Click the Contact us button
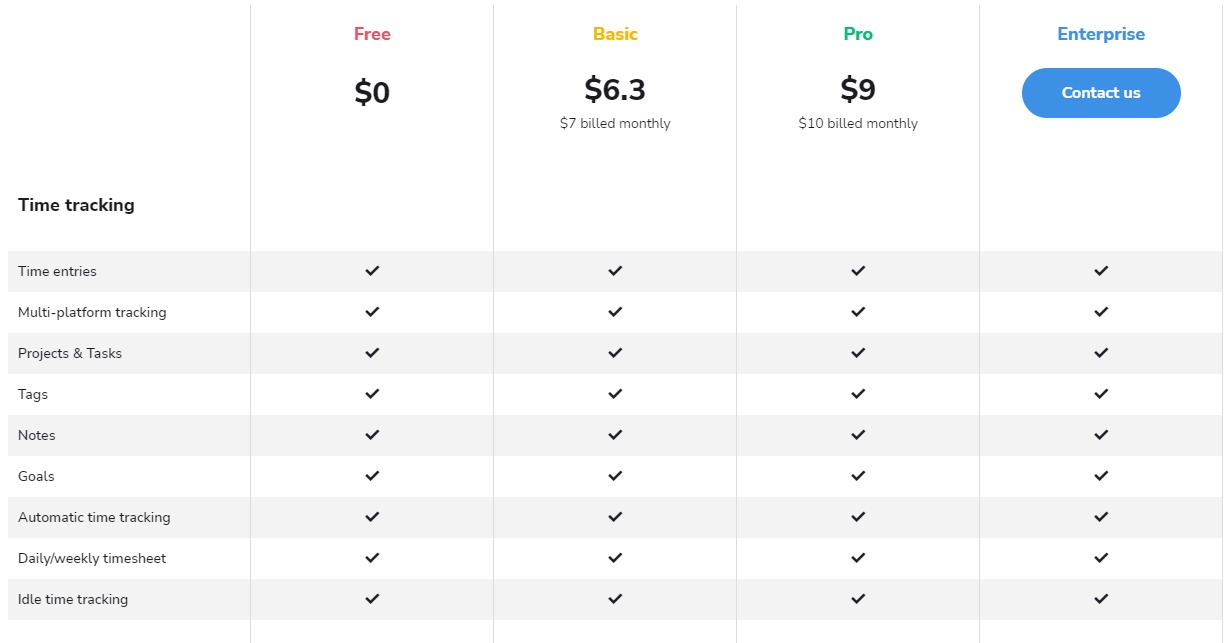 pyautogui.click(x=1101, y=93)
